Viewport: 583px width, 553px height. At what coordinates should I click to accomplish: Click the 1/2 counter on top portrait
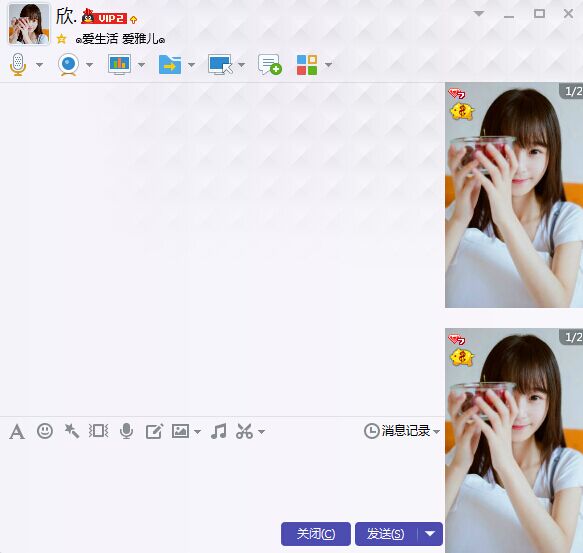pyautogui.click(x=572, y=91)
